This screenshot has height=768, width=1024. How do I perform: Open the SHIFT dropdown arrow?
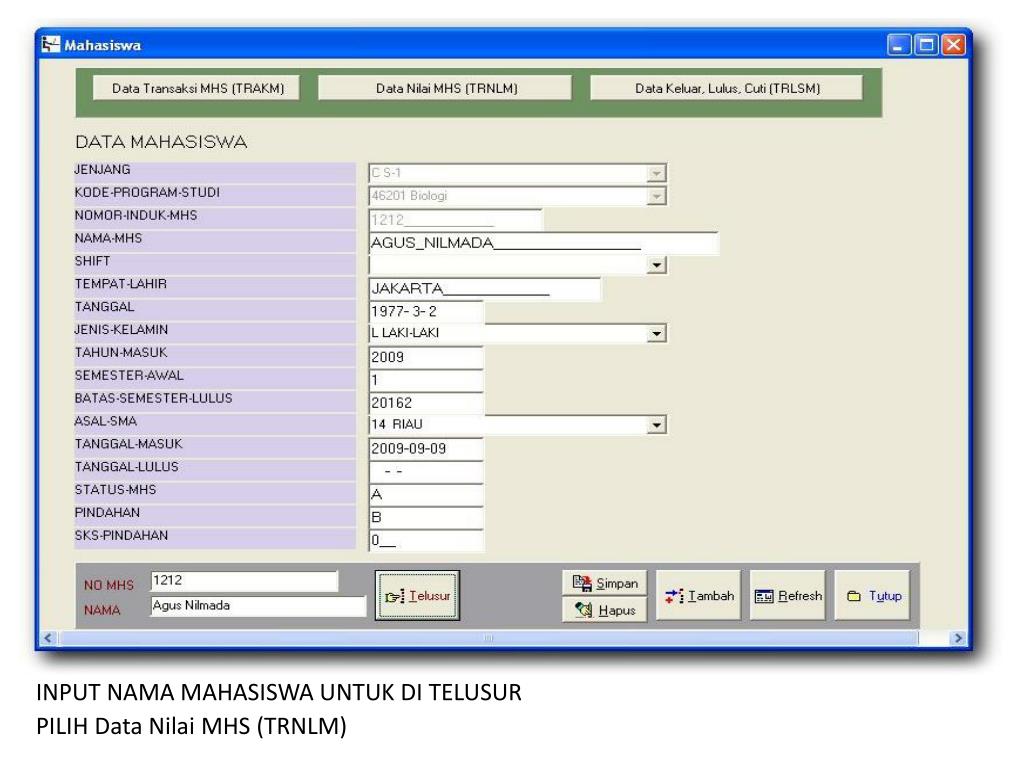coord(656,264)
